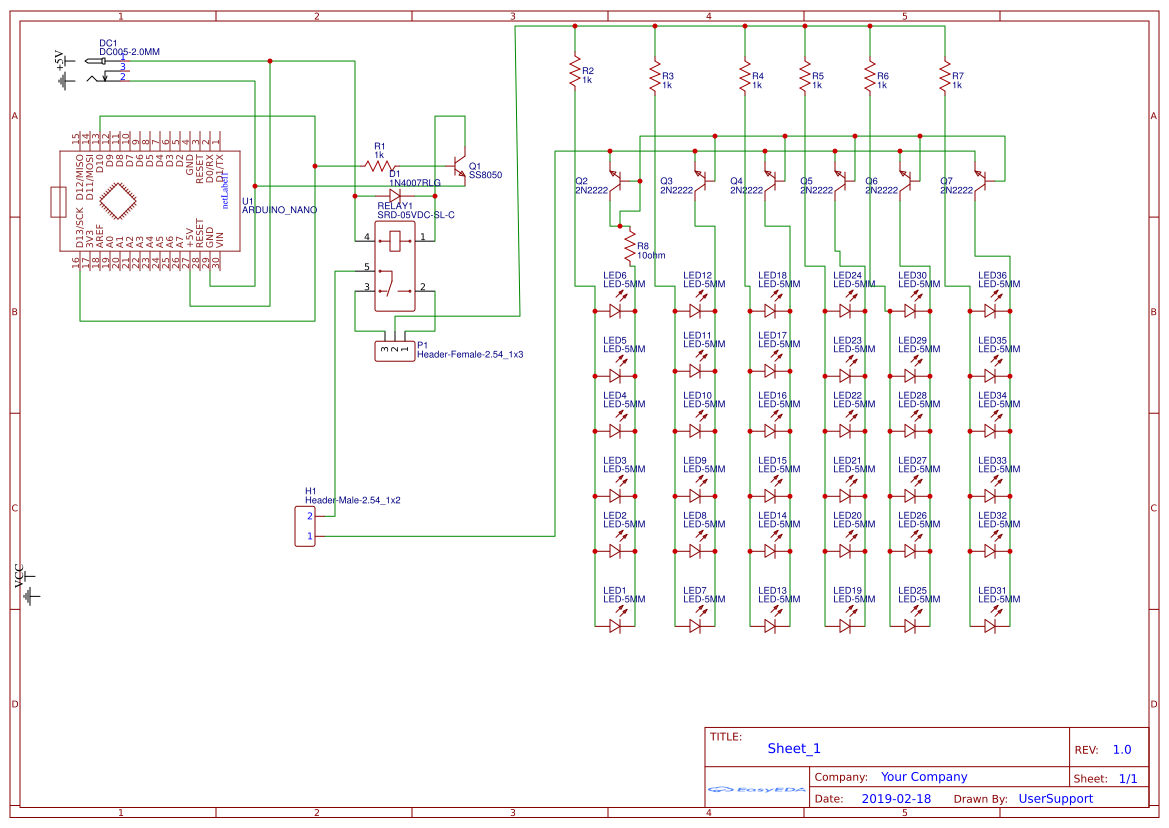This screenshot has height=828, width=1169.
Task: Click the R7 resistor symbol
Action: [x=945, y=77]
